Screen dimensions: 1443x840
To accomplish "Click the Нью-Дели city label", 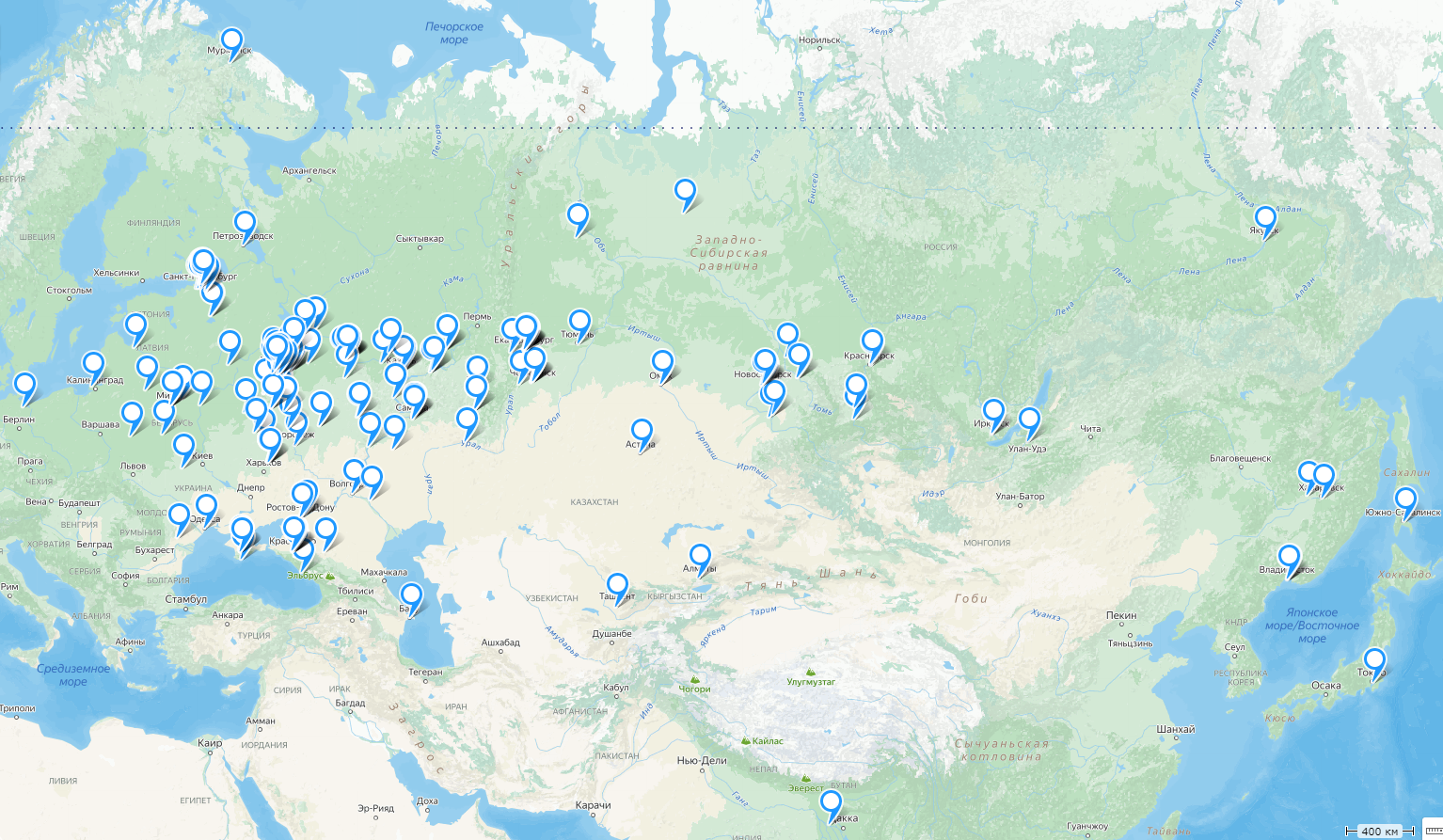I will click(x=702, y=761).
